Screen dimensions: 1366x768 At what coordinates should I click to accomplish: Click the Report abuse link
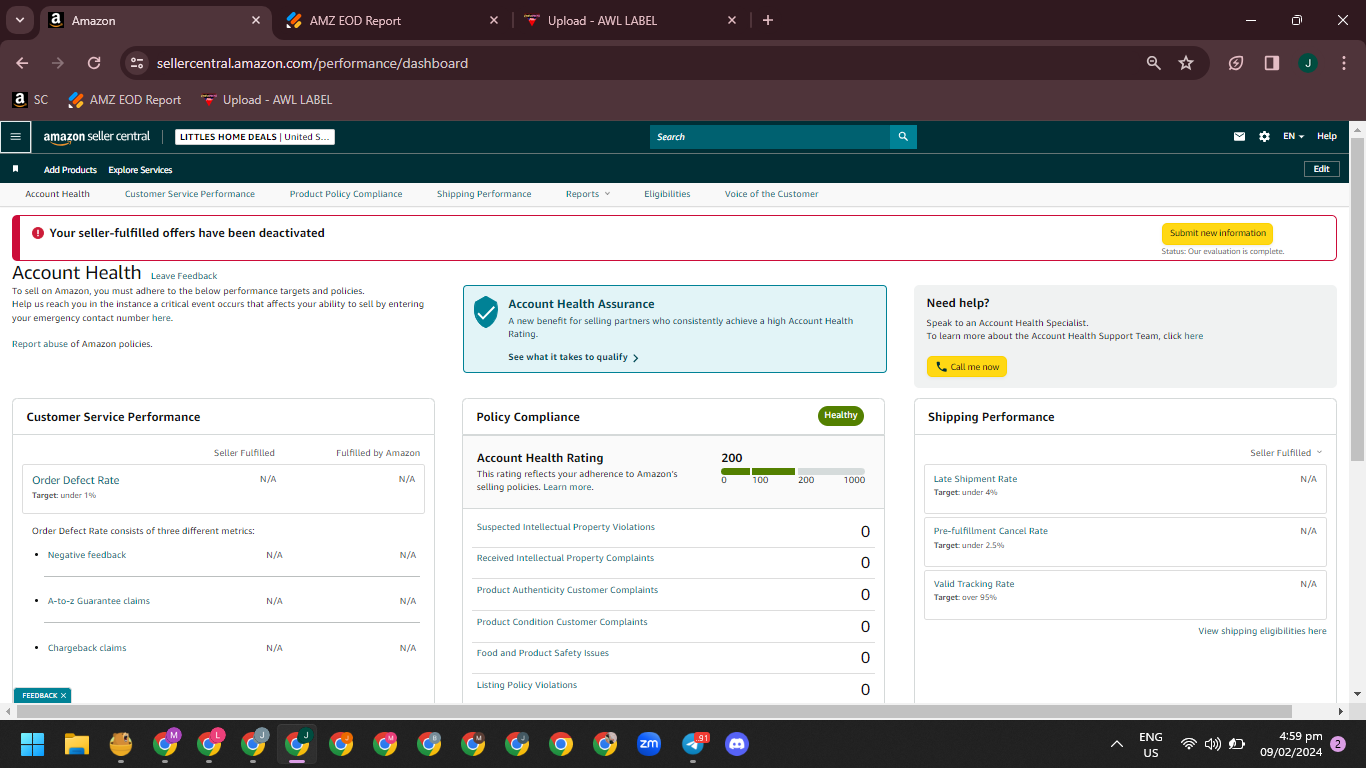[40, 344]
